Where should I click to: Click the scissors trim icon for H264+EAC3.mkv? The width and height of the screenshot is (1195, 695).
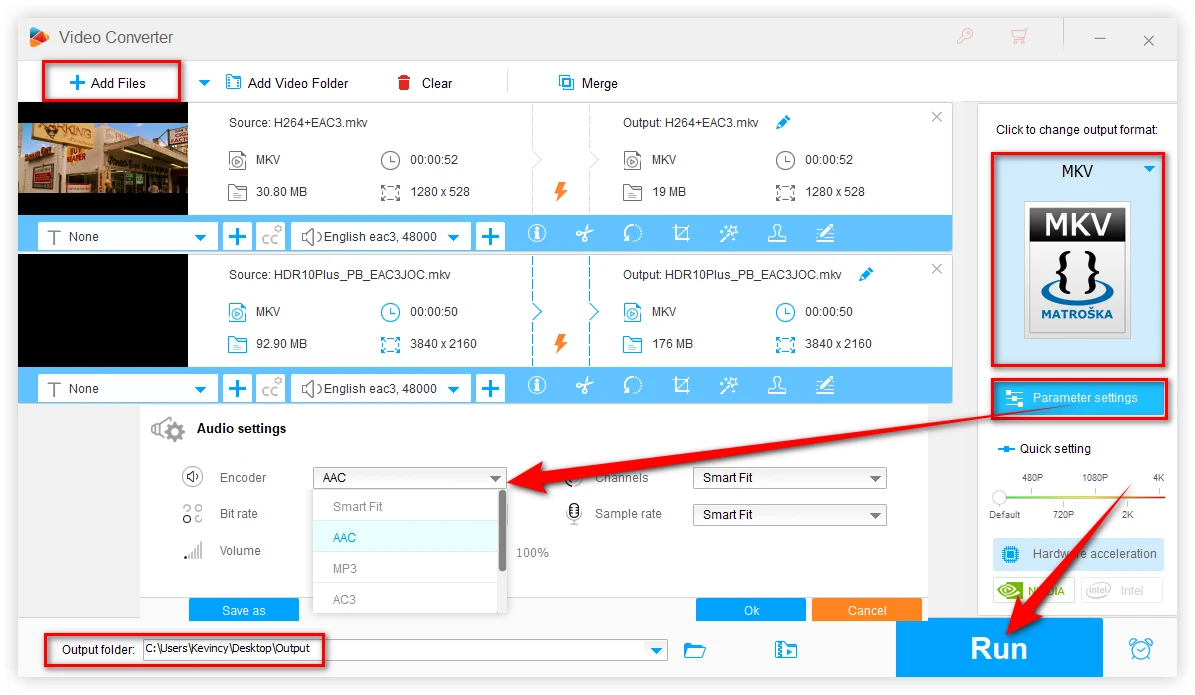coord(585,234)
